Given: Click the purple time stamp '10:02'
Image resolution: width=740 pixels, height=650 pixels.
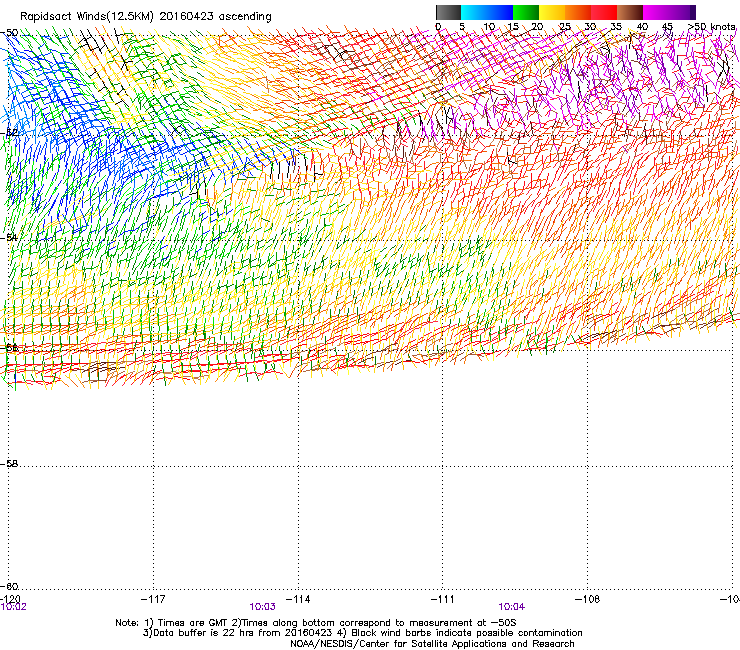Looking at the screenshot, I should [x=14, y=607].
